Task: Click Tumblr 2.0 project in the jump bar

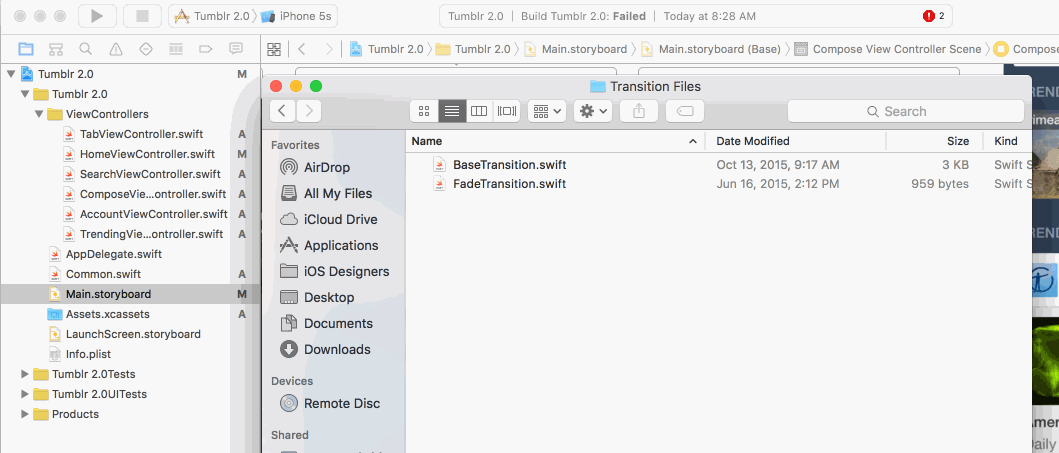Action: 386,49
